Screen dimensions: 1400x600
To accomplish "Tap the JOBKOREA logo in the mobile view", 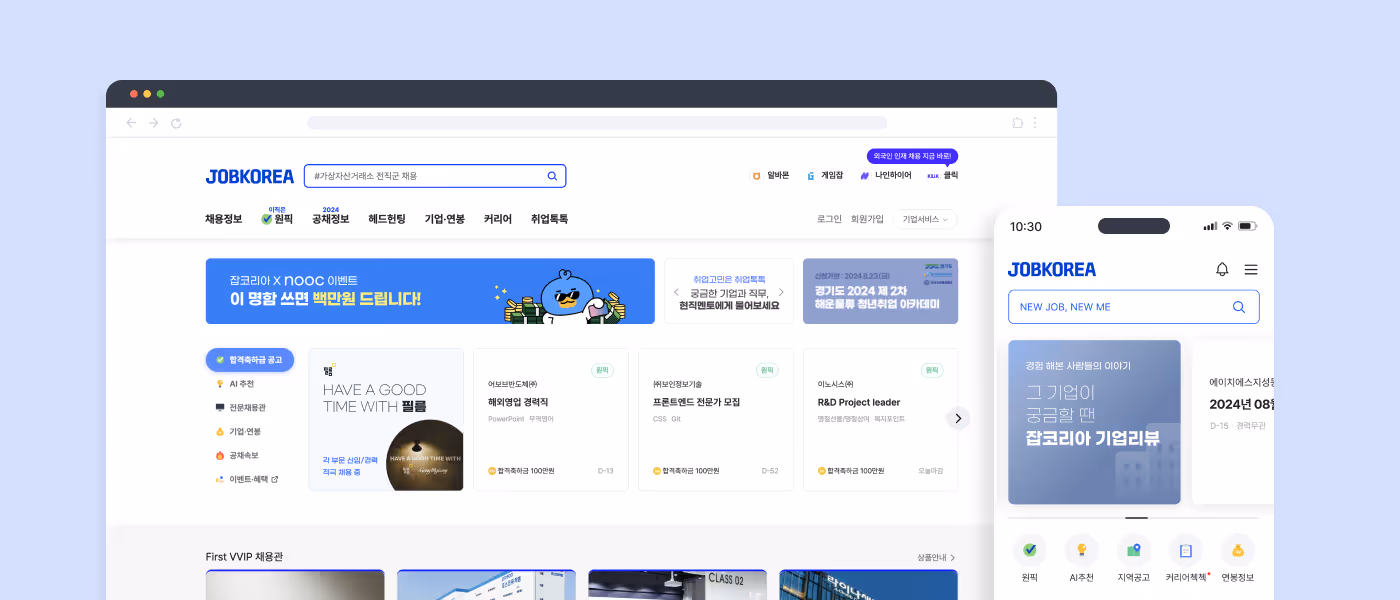I will click(1052, 269).
